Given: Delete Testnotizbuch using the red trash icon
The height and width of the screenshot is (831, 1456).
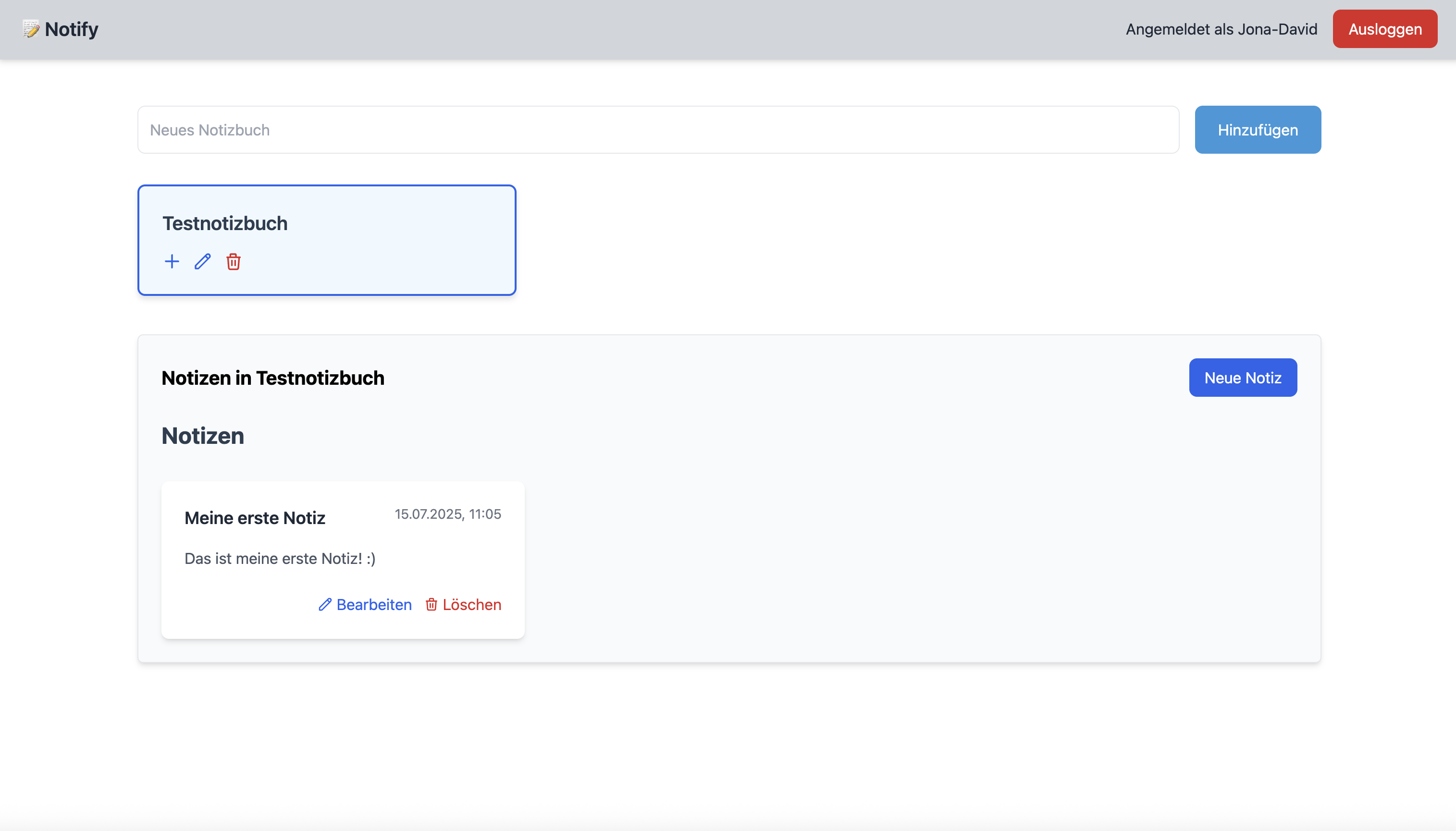Looking at the screenshot, I should (x=233, y=262).
